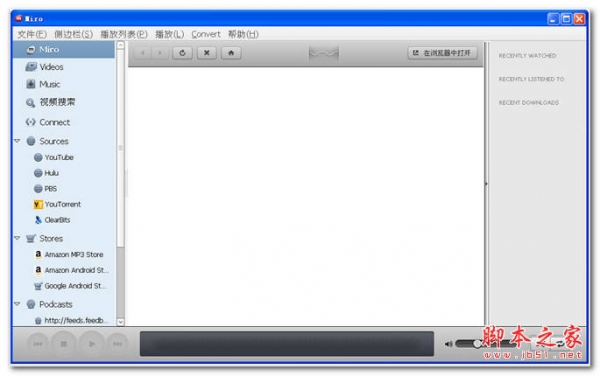Go forward in the browser toolbar

coord(160,53)
